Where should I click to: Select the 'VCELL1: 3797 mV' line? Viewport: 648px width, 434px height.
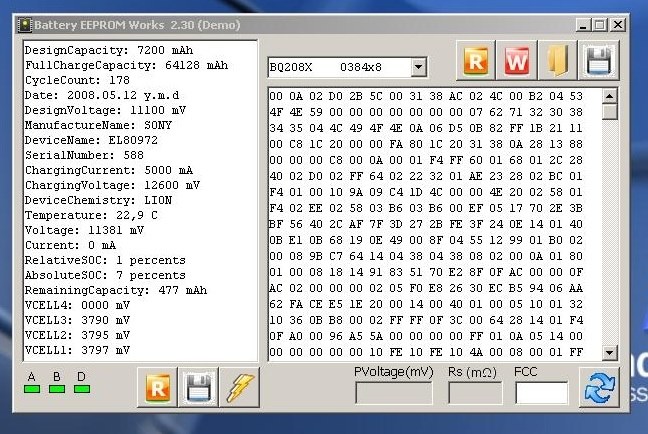[77, 351]
